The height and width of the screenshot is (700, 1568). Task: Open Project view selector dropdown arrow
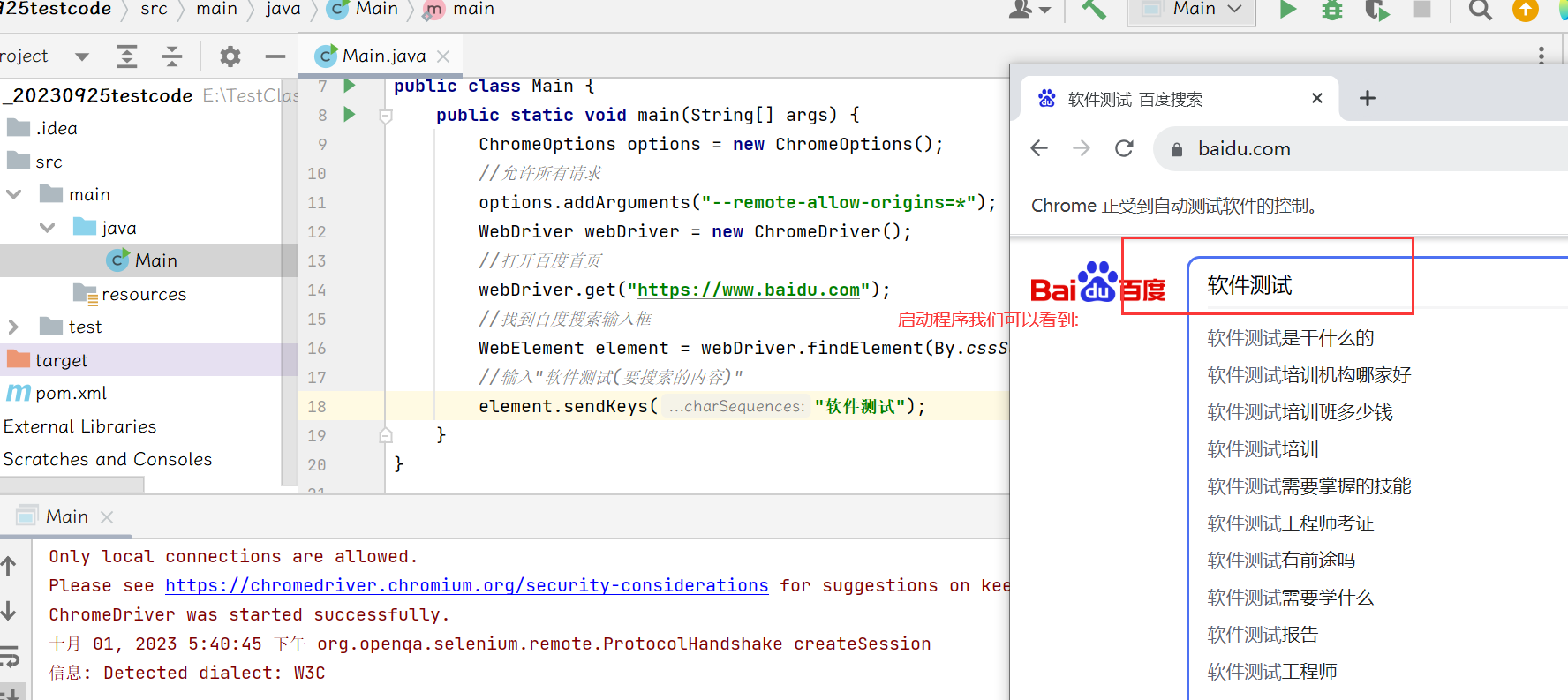click(x=82, y=56)
